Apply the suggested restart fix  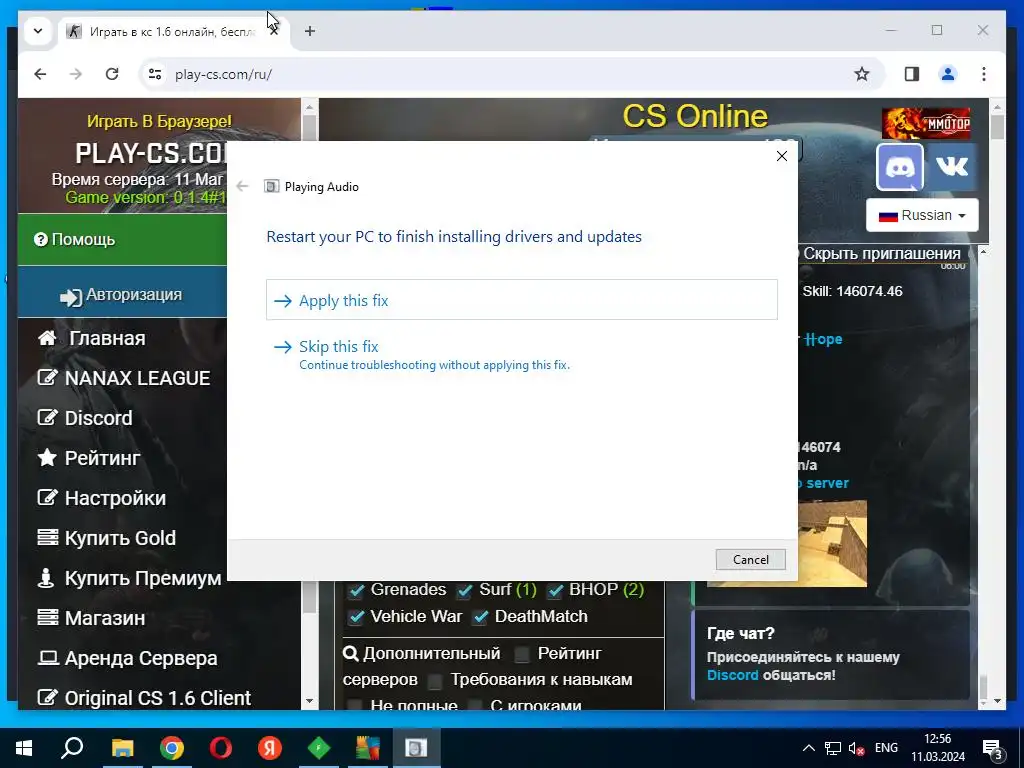521,300
